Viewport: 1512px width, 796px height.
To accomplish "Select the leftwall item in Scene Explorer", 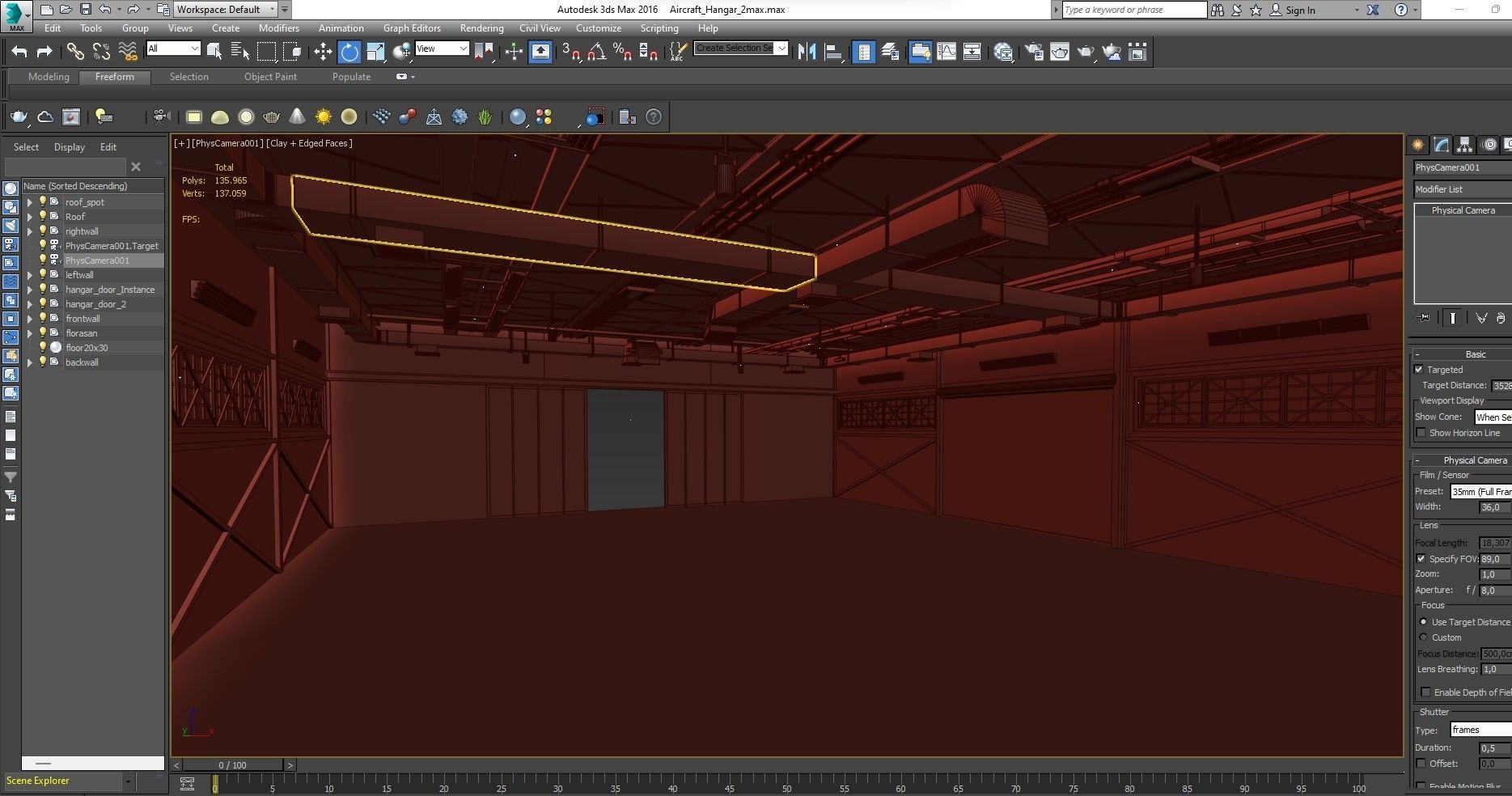I will [79, 275].
